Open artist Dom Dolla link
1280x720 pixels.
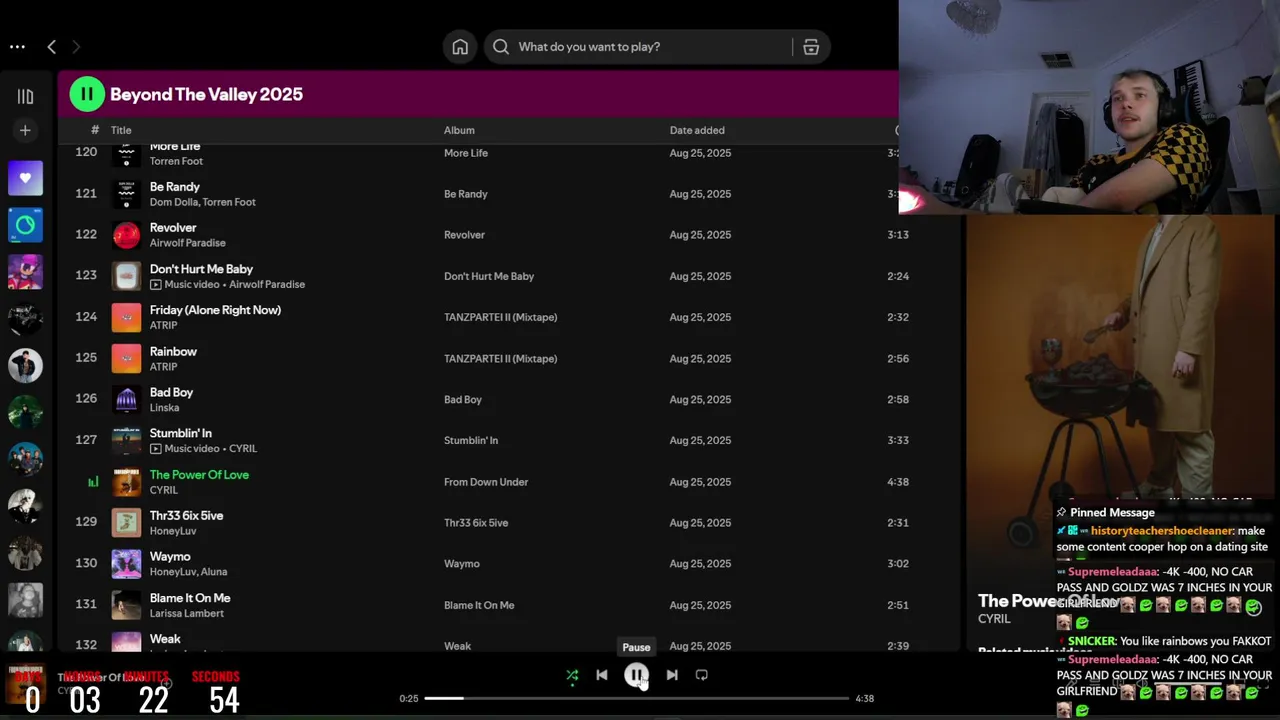point(173,202)
